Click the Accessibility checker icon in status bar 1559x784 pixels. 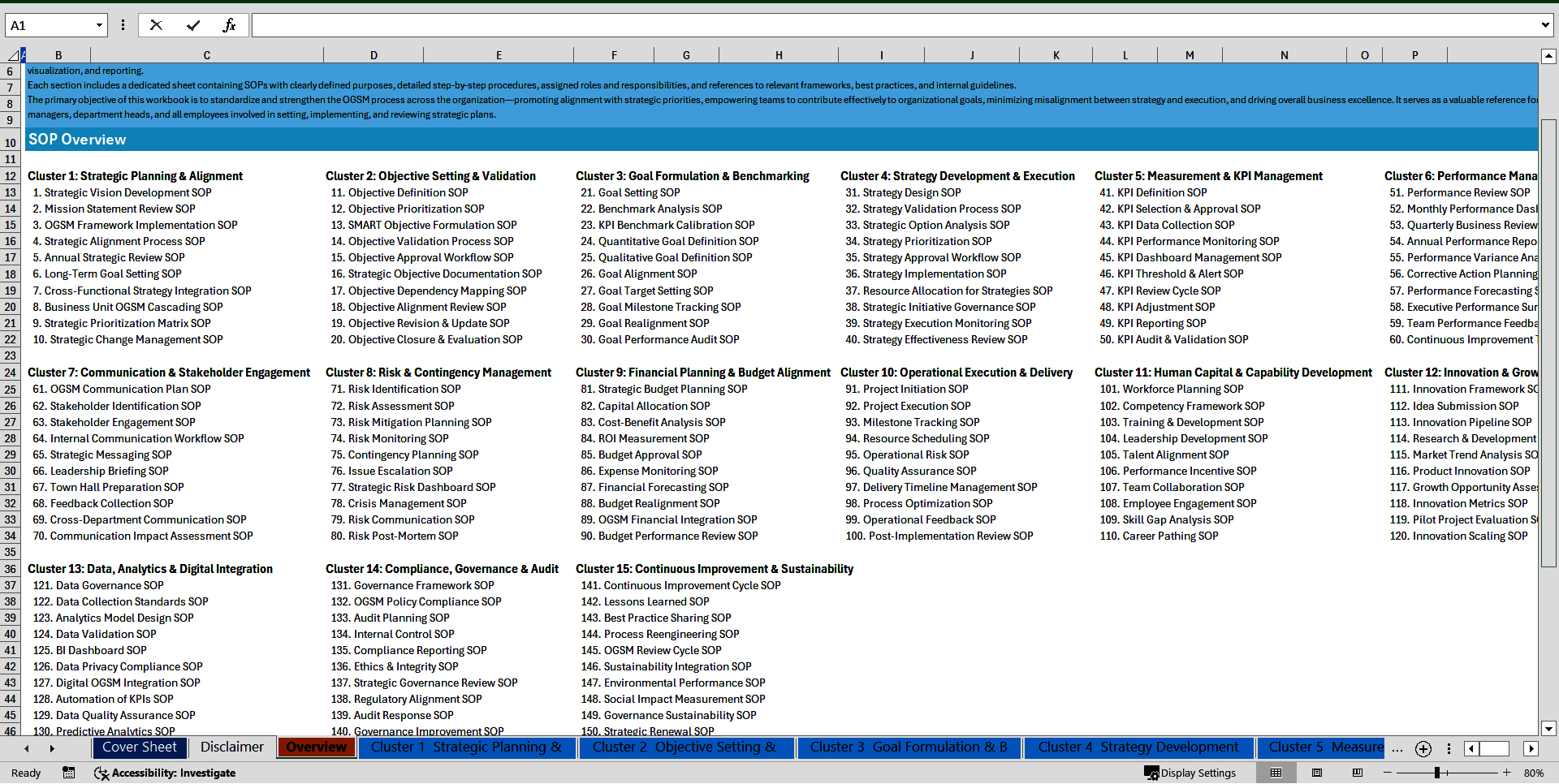pyautogui.click(x=101, y=773)
